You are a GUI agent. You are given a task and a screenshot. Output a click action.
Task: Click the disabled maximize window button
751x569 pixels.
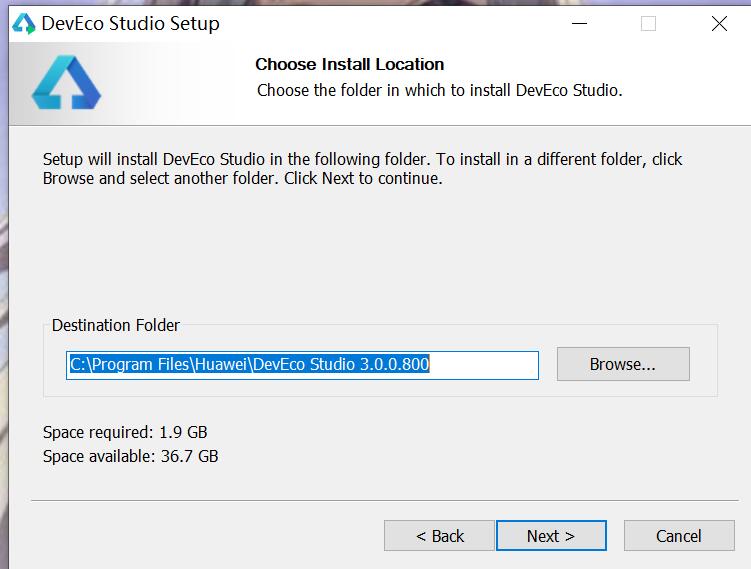648,24
